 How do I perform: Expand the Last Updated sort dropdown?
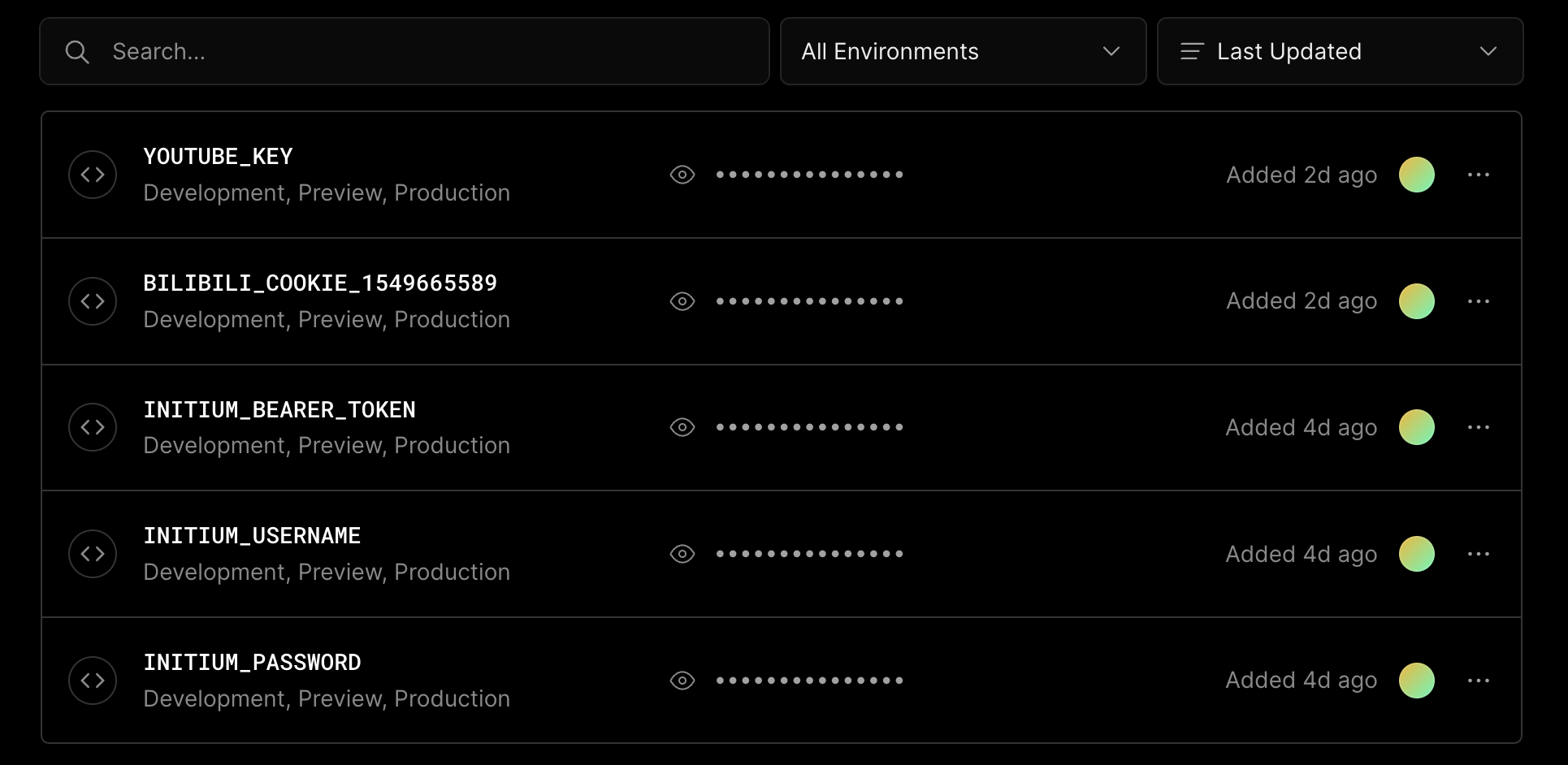pyautogui.click(x=1340, y=51)
